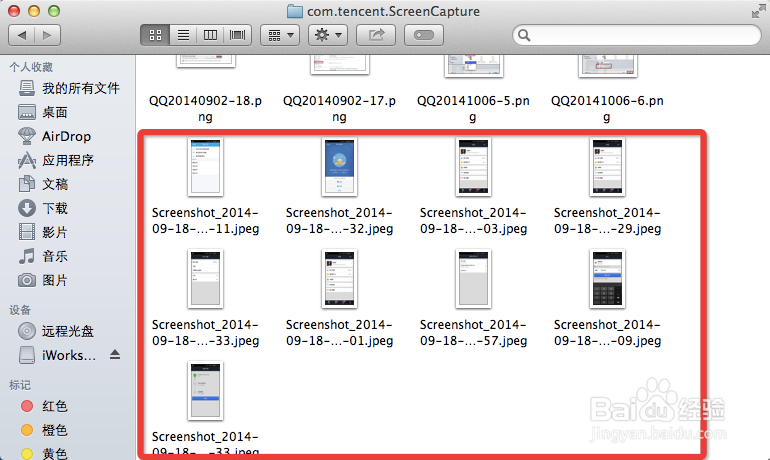Click the com.tencent.ScreenCapture title folder icon

click(295, 11)
